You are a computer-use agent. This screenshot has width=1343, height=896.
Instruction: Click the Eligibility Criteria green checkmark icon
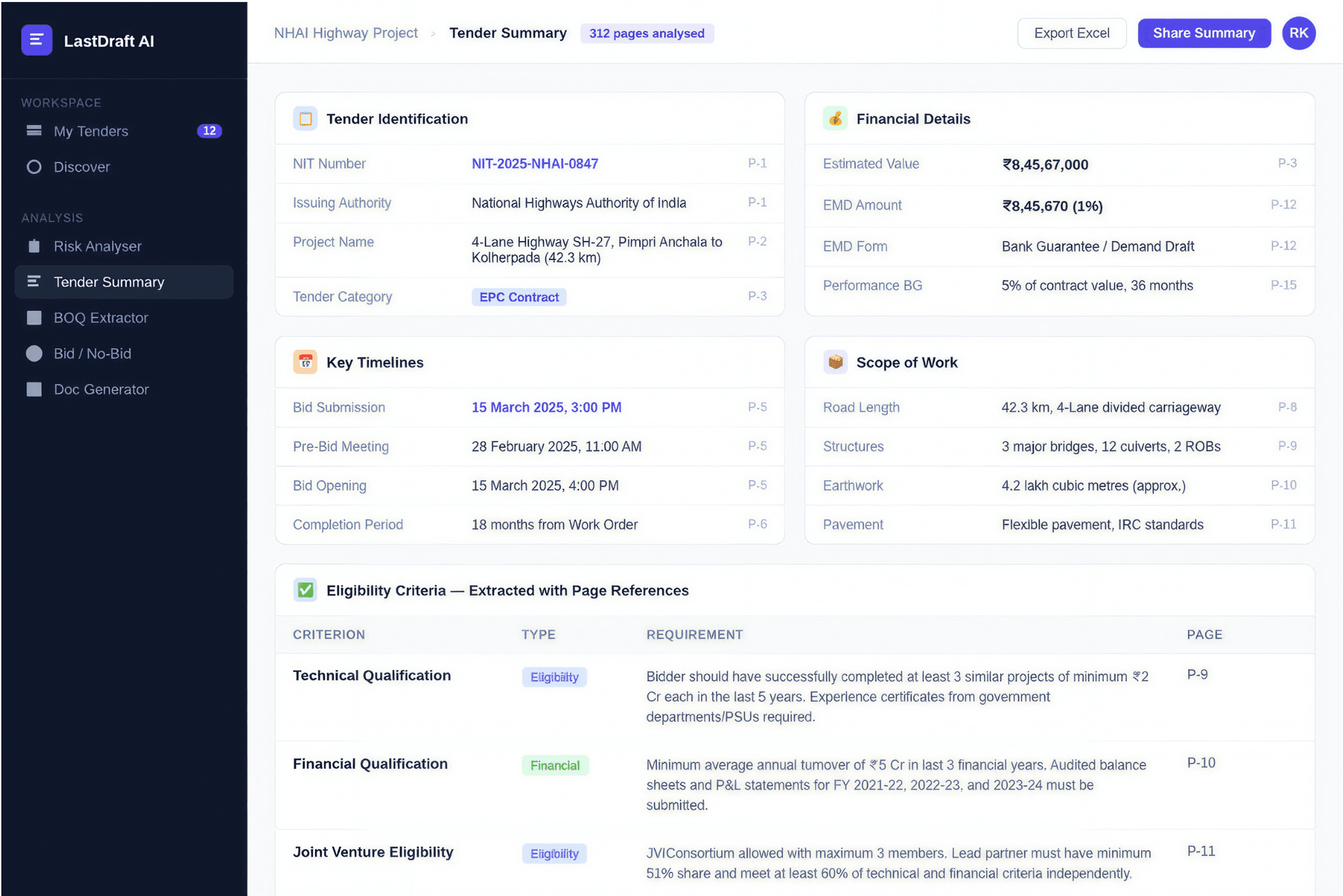tap(305, 590)
